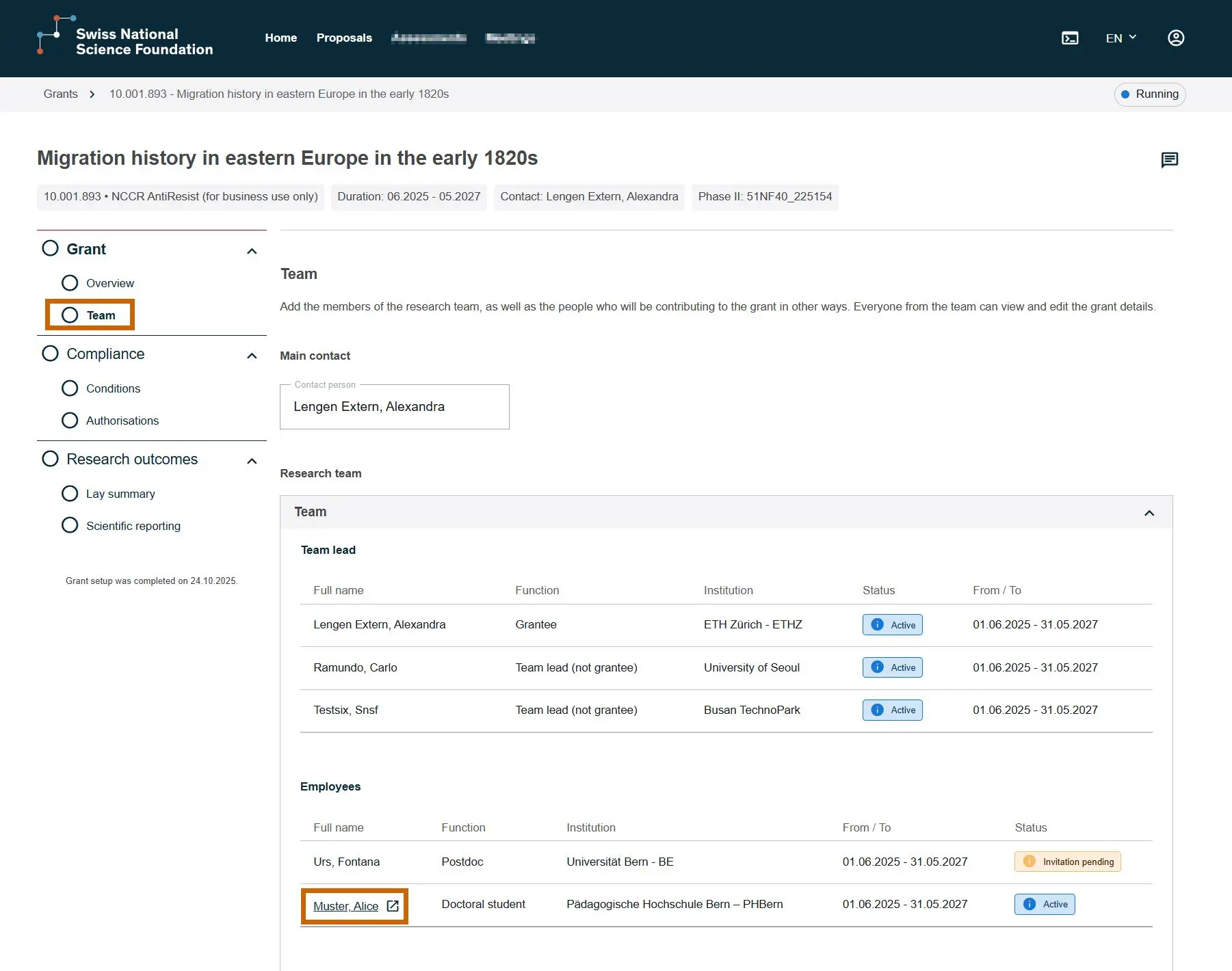Open the user account profile icon
The height and width of the screenshot is (971, 1232).
pyautogui.click(x=1176, y=38)
